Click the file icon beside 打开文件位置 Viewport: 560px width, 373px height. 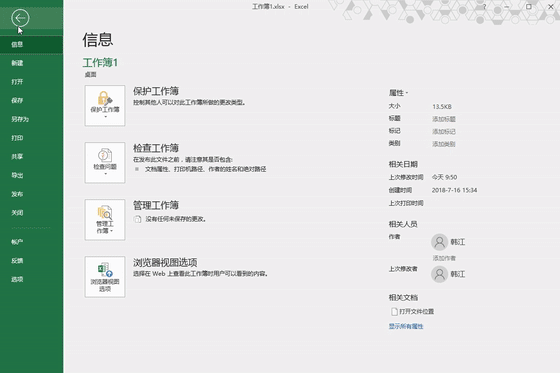(x=394, y=312)
